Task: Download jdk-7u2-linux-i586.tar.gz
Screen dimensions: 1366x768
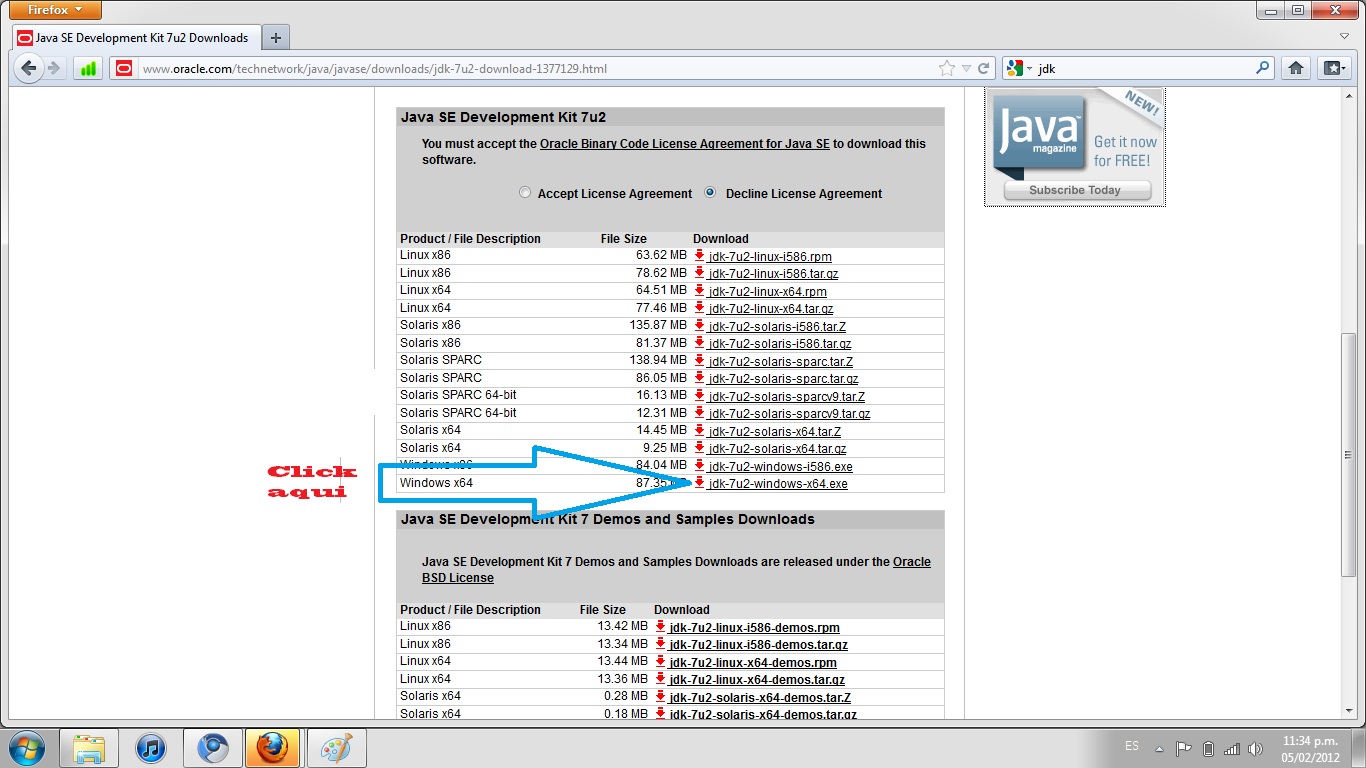Action: click(x=773, y=274)
